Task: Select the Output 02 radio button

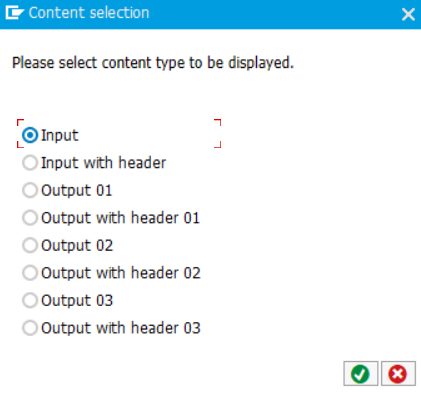Action: (x=30, y=245)
